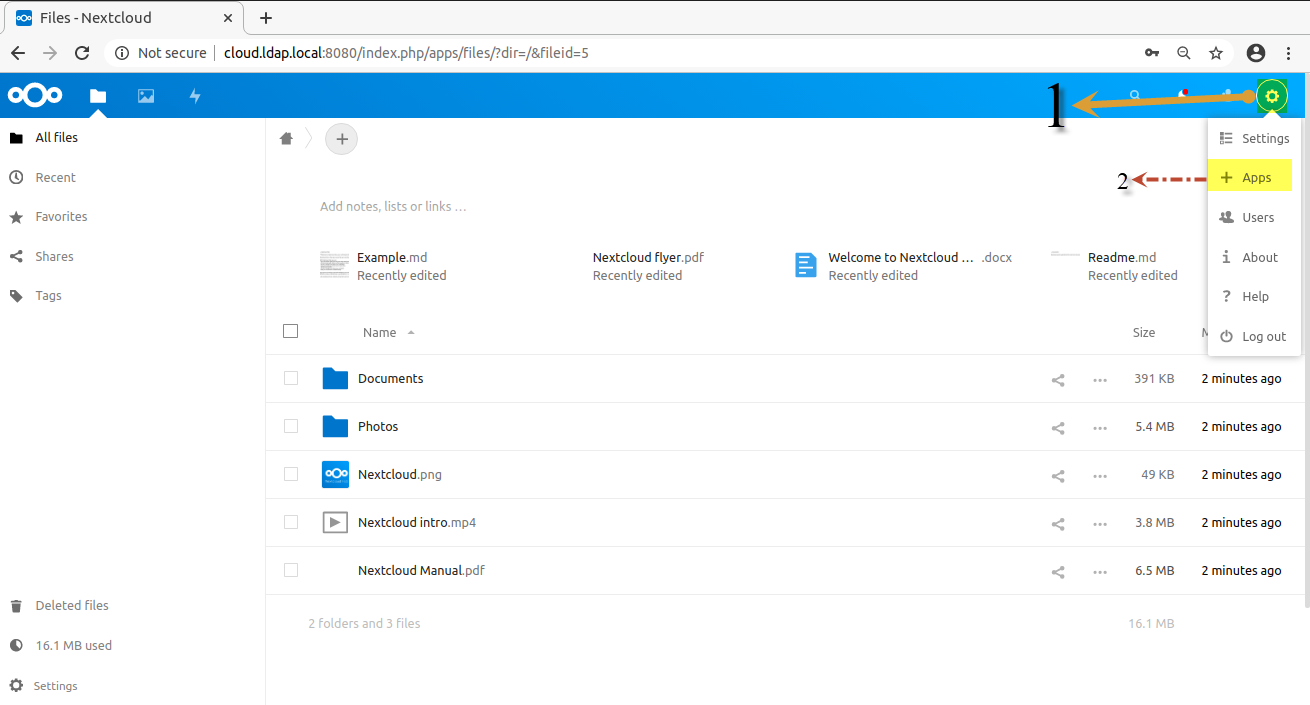
Task: Go to home folder breadcrumb icon
Action: click(286, 139)
